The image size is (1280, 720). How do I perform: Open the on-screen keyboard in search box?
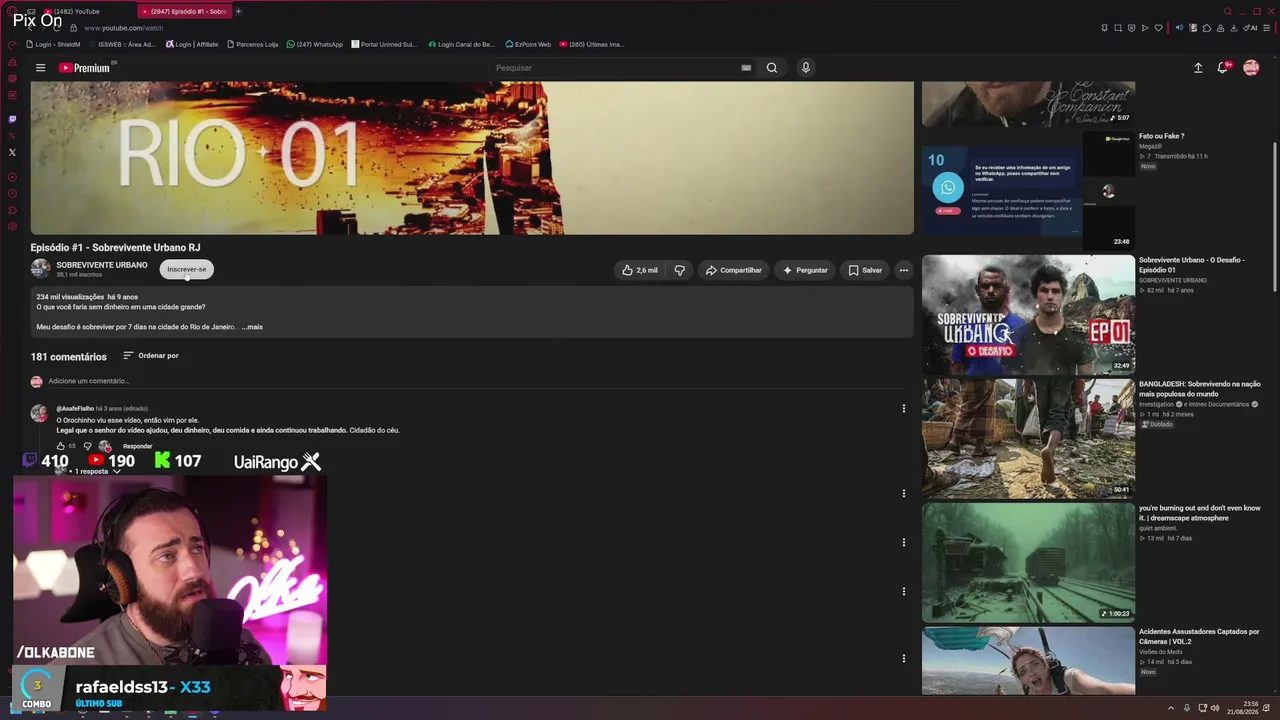[746, 68]
